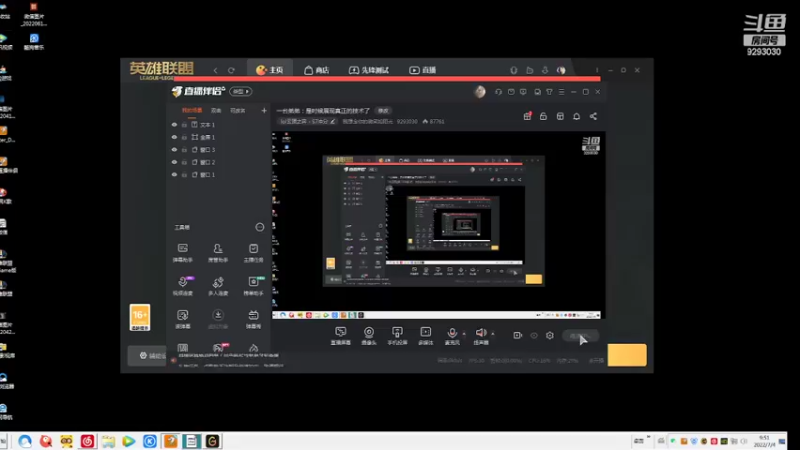The width and height of the screenshot is (800, 450).
Task: Open the layout grid icon in the stream header
Action: point(560,116)
